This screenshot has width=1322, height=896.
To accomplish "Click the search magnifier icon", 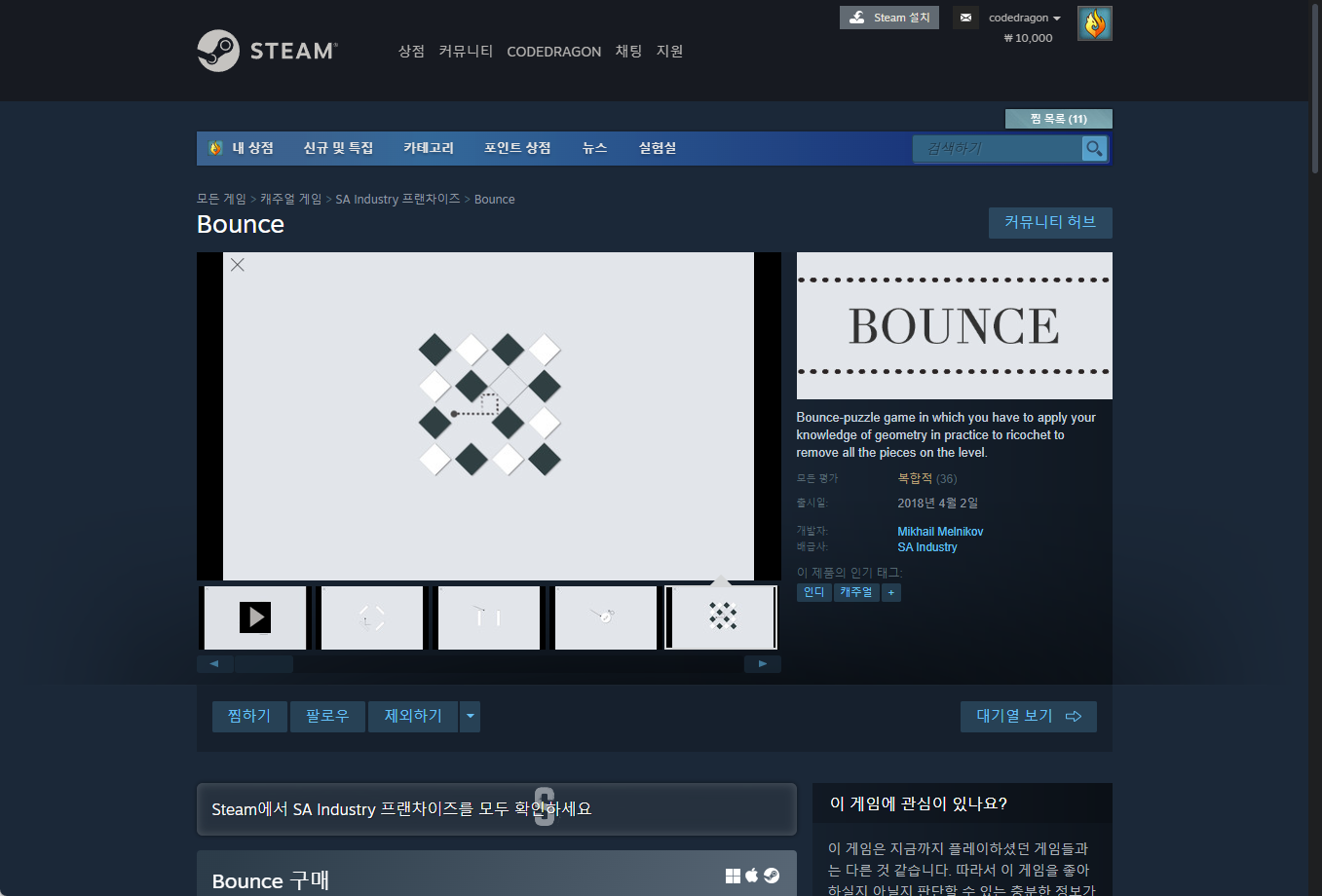I will pyautogui.click(x=1094, y=148).
